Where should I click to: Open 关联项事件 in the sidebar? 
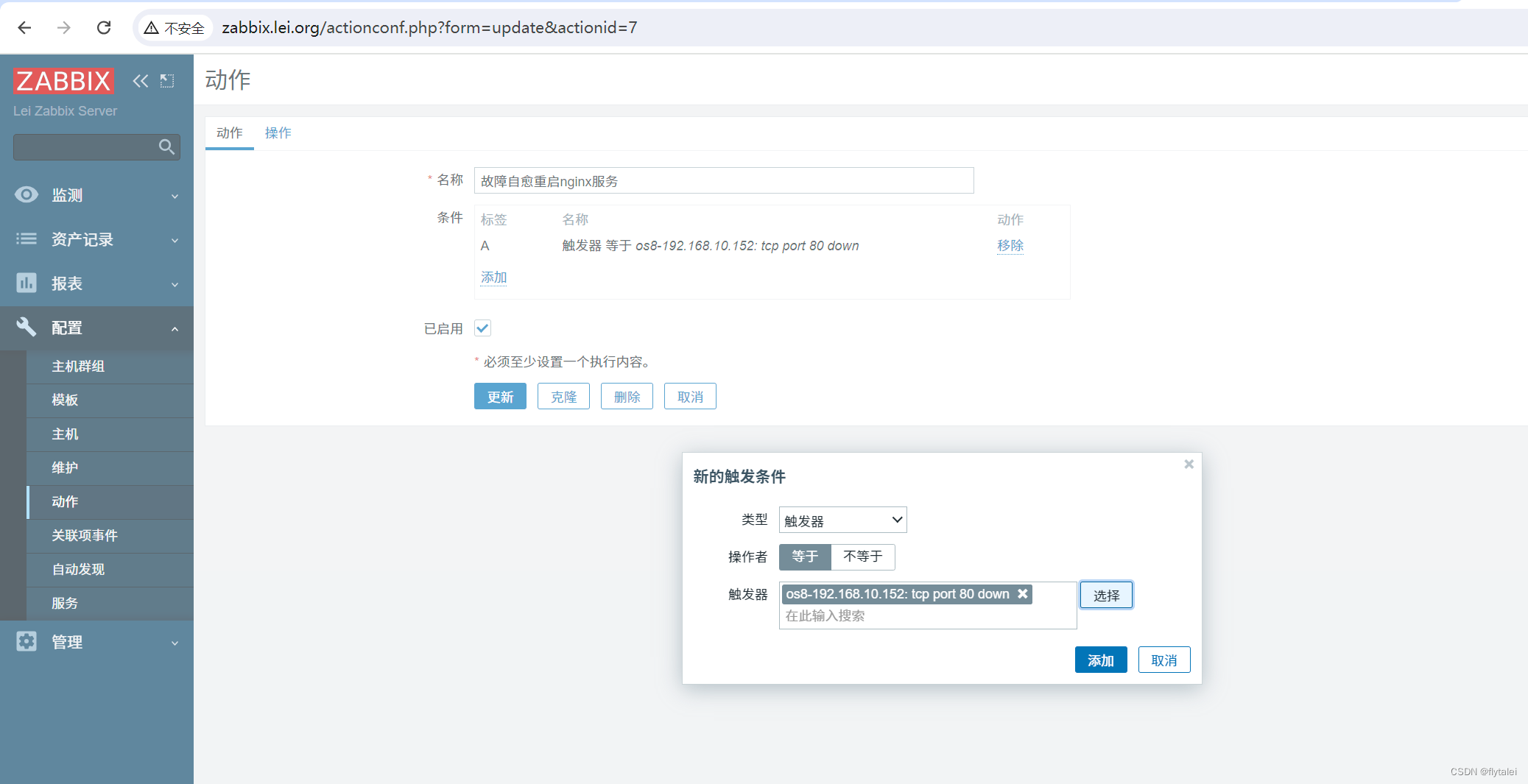[x=110, y=535]
